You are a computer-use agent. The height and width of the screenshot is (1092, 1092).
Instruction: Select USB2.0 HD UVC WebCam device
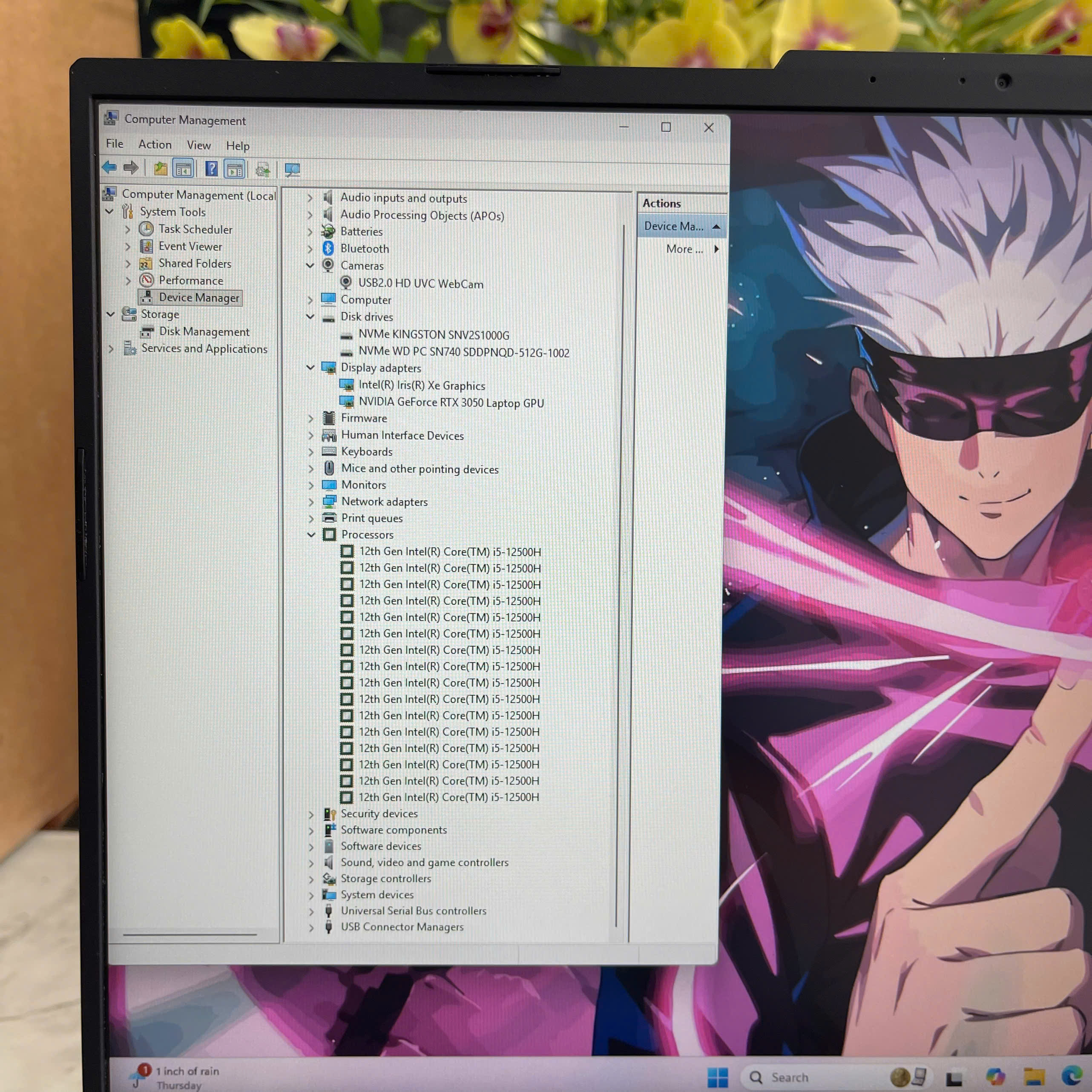point(420,284)
